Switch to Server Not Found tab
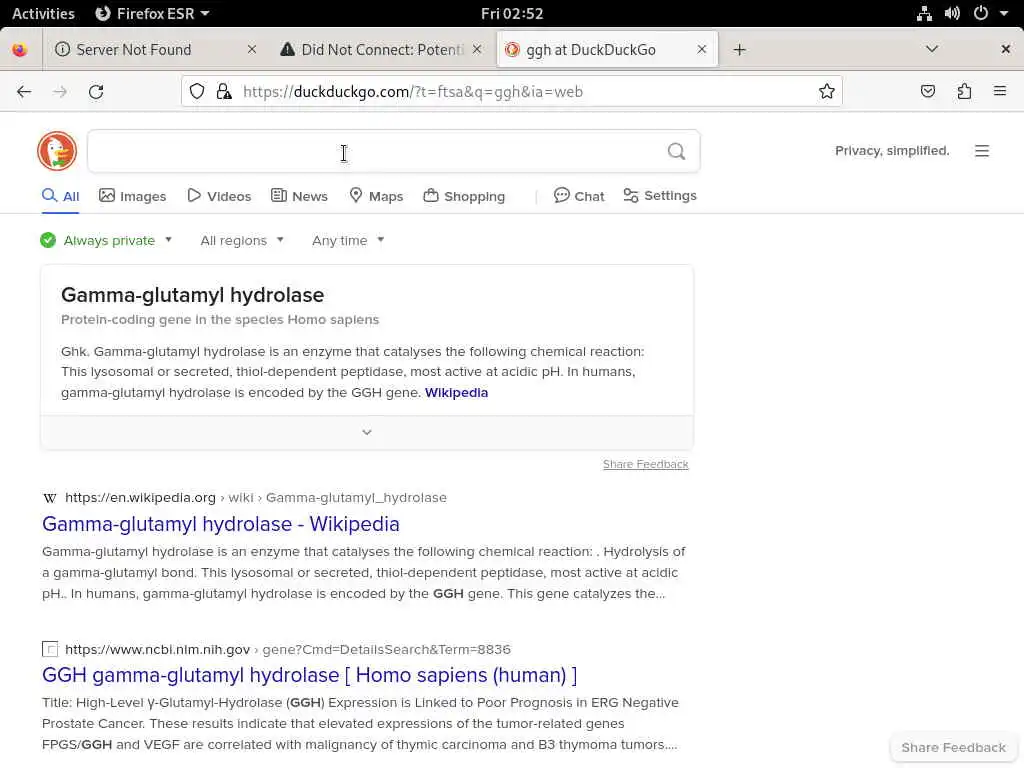The image size is (1024, 768). coord(155,50)
